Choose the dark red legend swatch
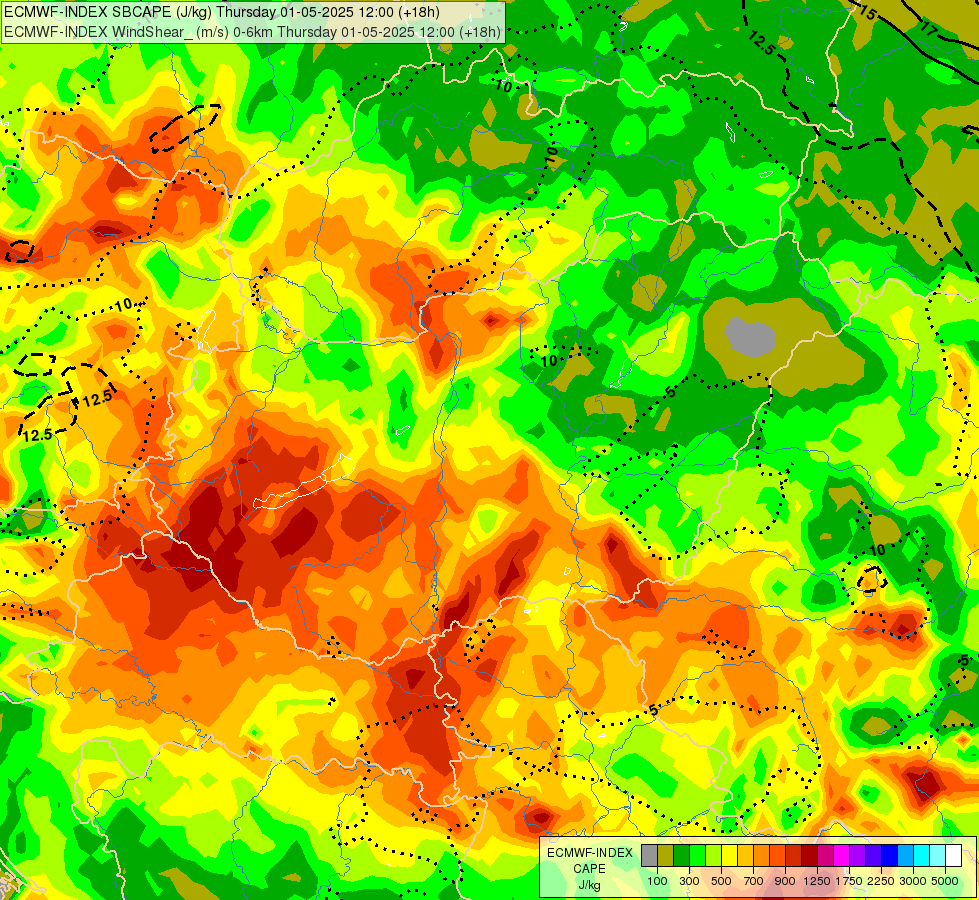Image resolution: width=979 pixels, height=900 pixels. [x=809, y=855]
